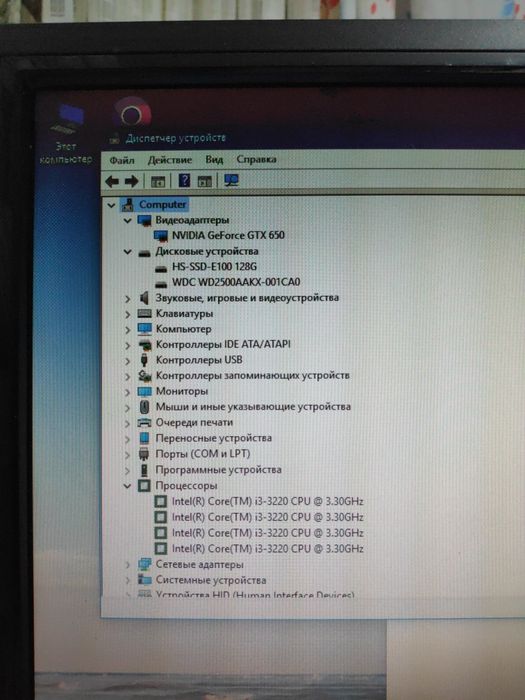Click the monitor icon beside Компьютер
This screenshot has width=525, height=700.
coord(145,329)
